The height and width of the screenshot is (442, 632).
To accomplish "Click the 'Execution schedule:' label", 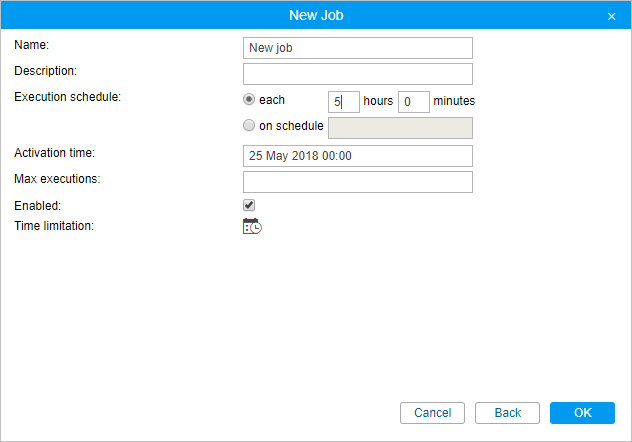I will pos(67,97).
